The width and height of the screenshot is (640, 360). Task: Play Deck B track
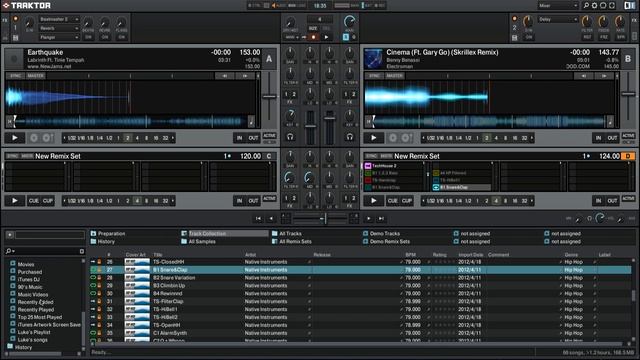(373, 138)
